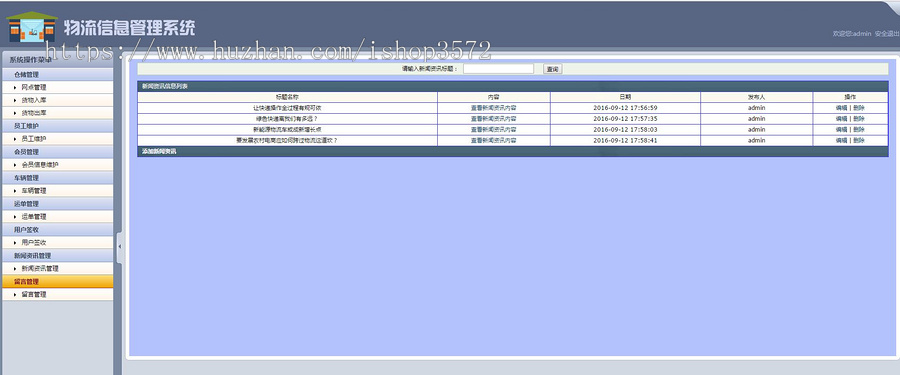
Task: Click title 新能源物流车或成新增长点
Action: (287, 130)
